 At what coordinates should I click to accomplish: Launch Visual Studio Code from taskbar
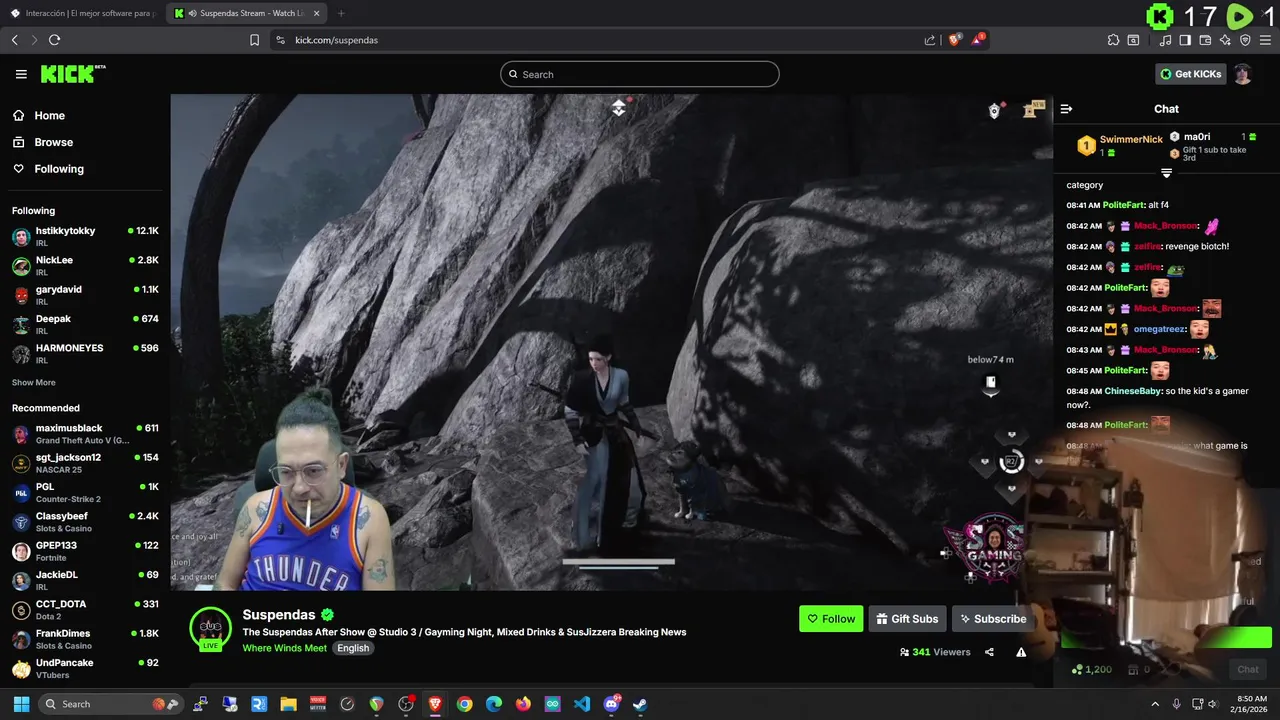[582, 704]
